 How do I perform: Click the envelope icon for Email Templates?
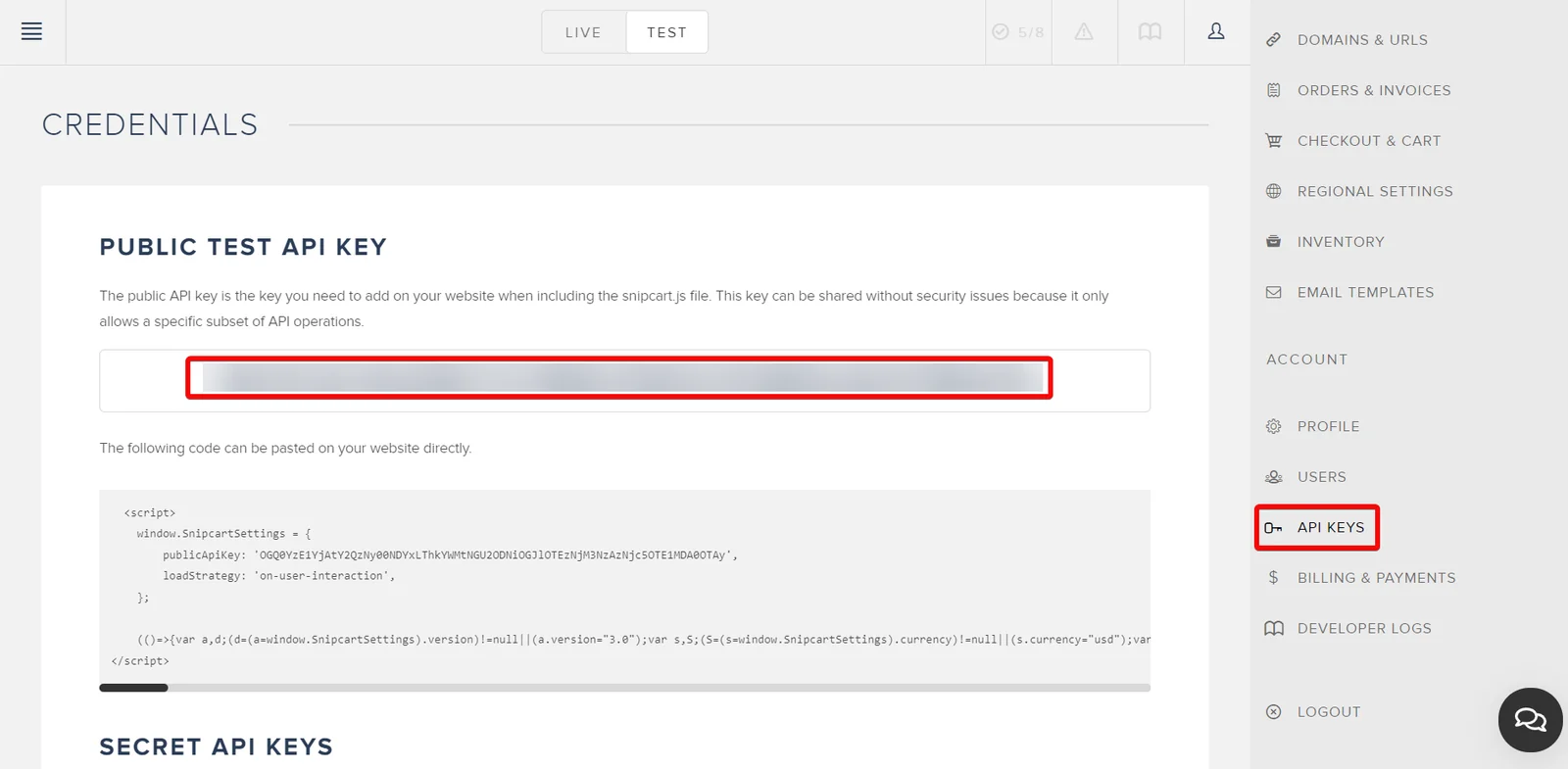(x=1273, y=292)
